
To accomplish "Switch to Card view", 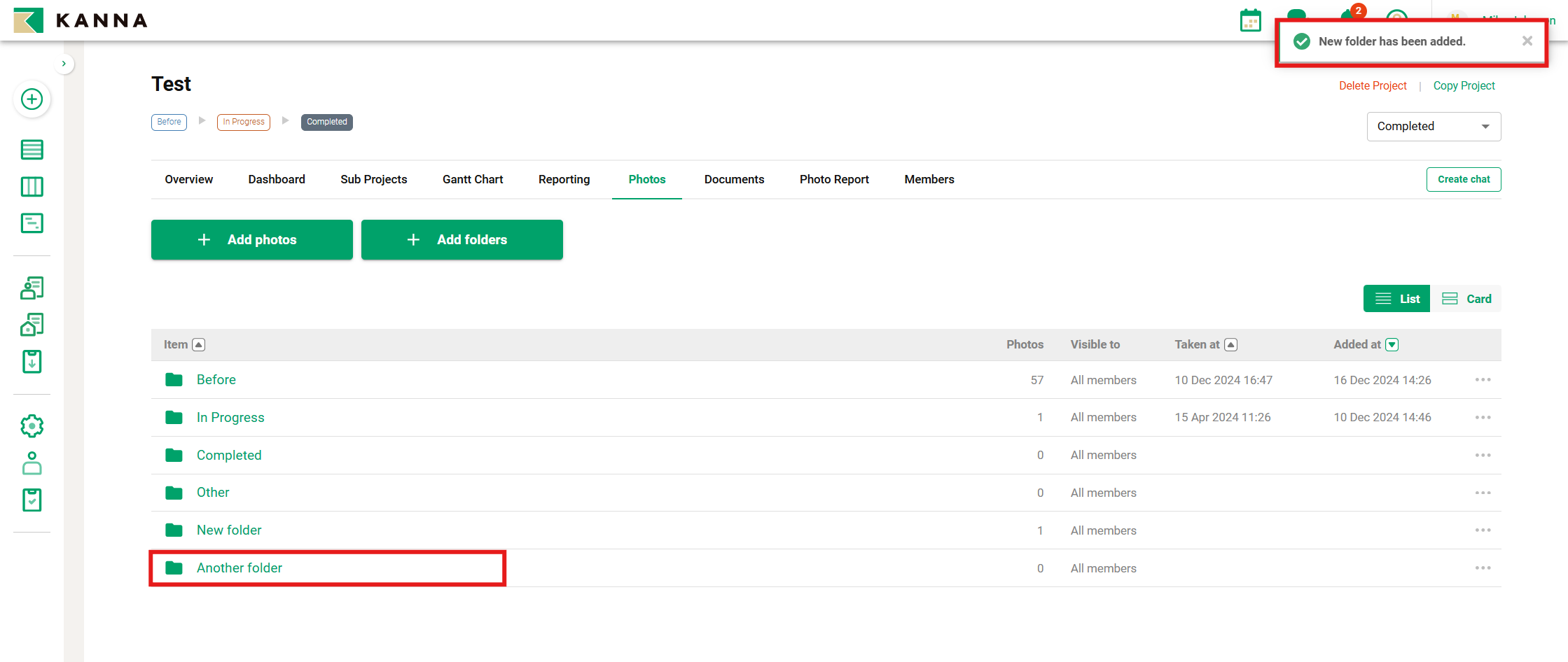I will pyautogui.click(x=1466, y=299).
